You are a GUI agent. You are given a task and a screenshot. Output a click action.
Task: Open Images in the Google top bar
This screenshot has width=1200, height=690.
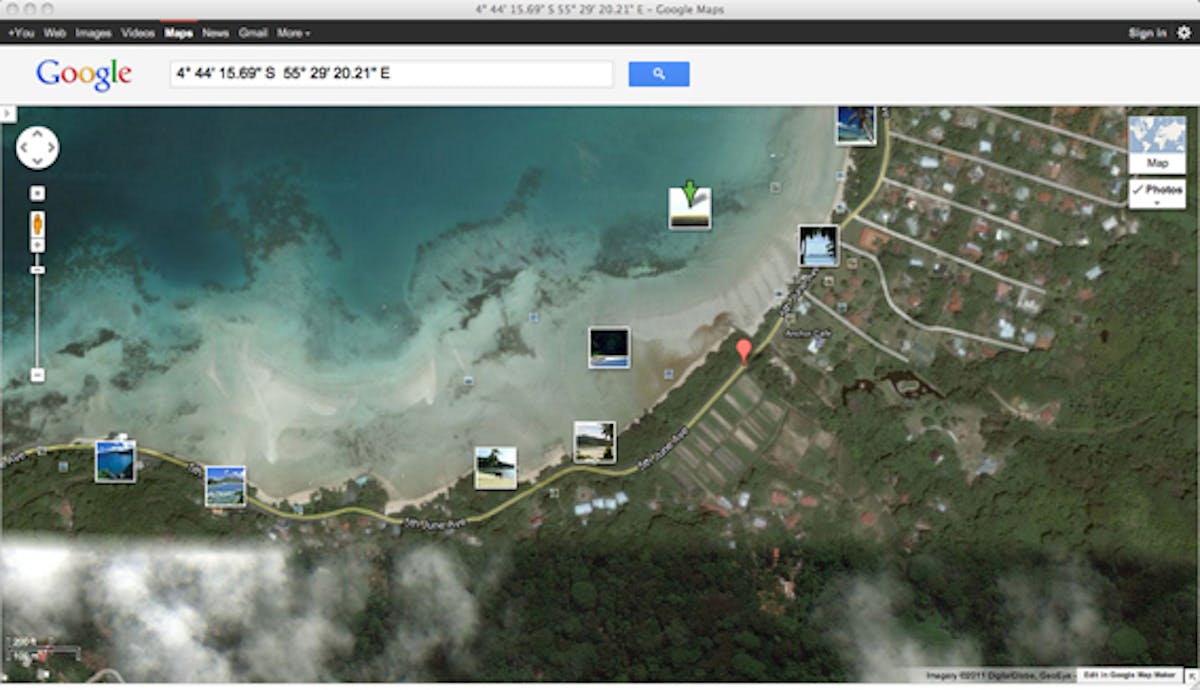pyautogui.click(x=93, y=33)
